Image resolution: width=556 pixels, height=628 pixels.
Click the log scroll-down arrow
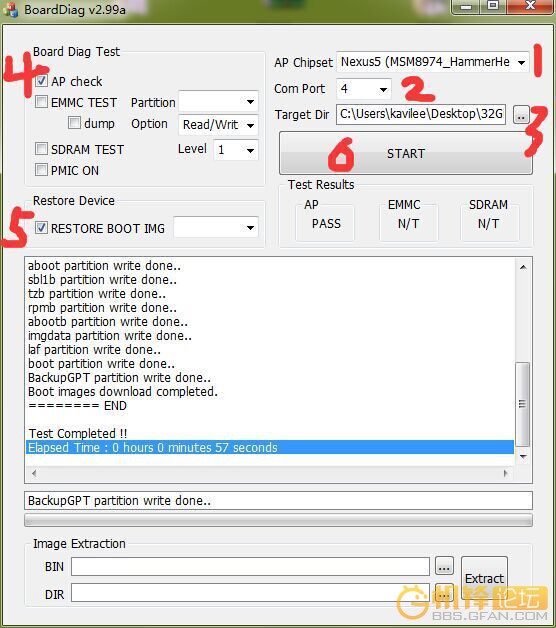point(523,456)
